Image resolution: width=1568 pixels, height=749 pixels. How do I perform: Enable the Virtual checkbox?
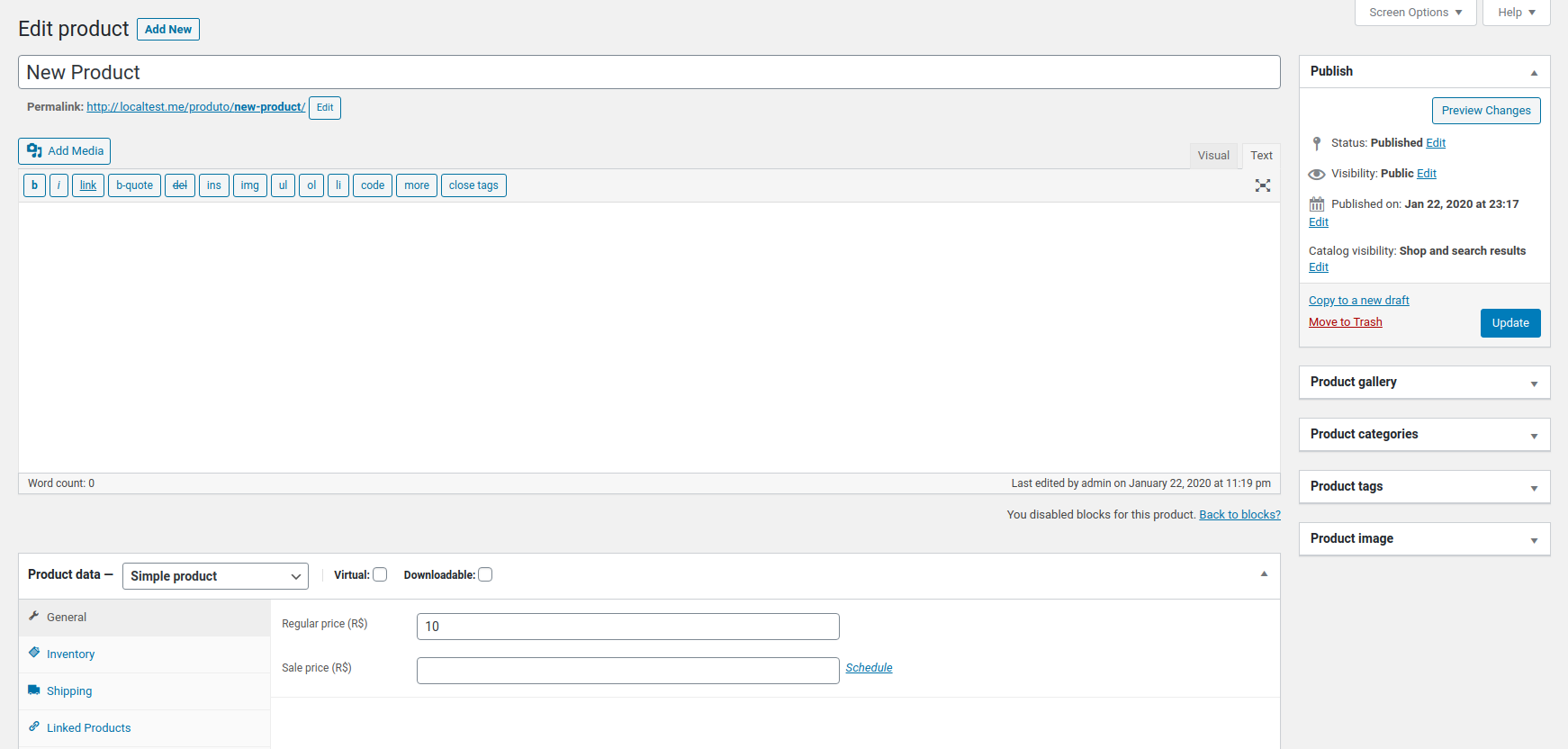coord(380,574)
